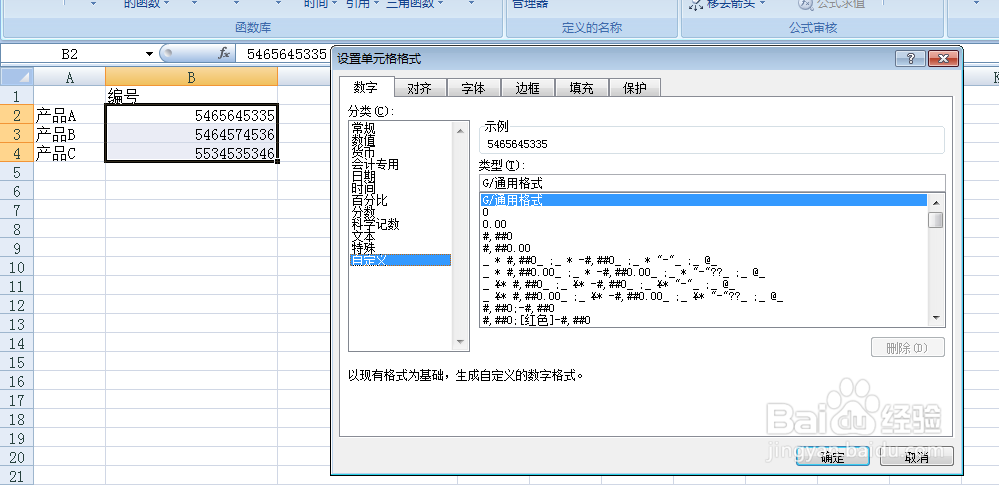
Task: Cancel the dialog with 取消
Action: pos(916,457)
